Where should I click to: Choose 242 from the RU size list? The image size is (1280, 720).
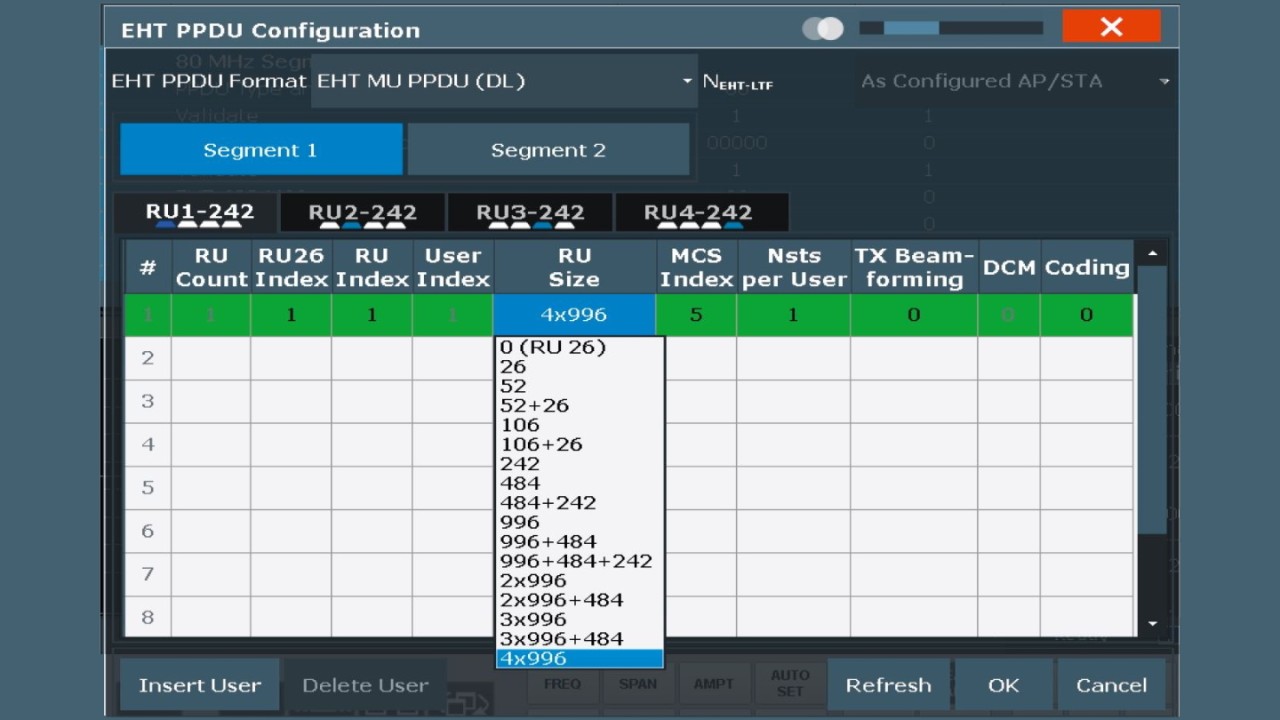tap(580, 464)
